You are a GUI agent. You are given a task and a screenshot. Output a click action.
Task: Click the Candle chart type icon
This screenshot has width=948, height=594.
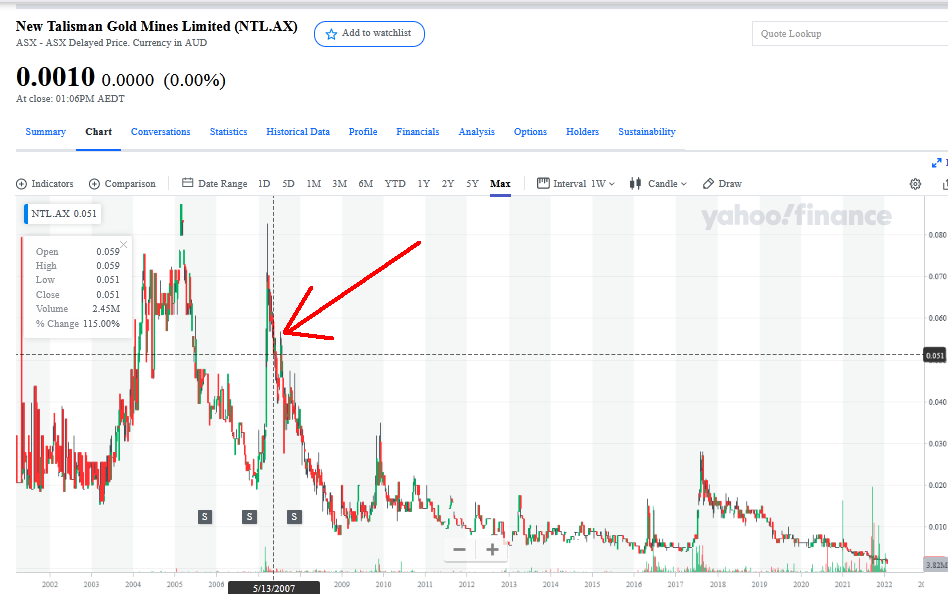tap(635, 183)
